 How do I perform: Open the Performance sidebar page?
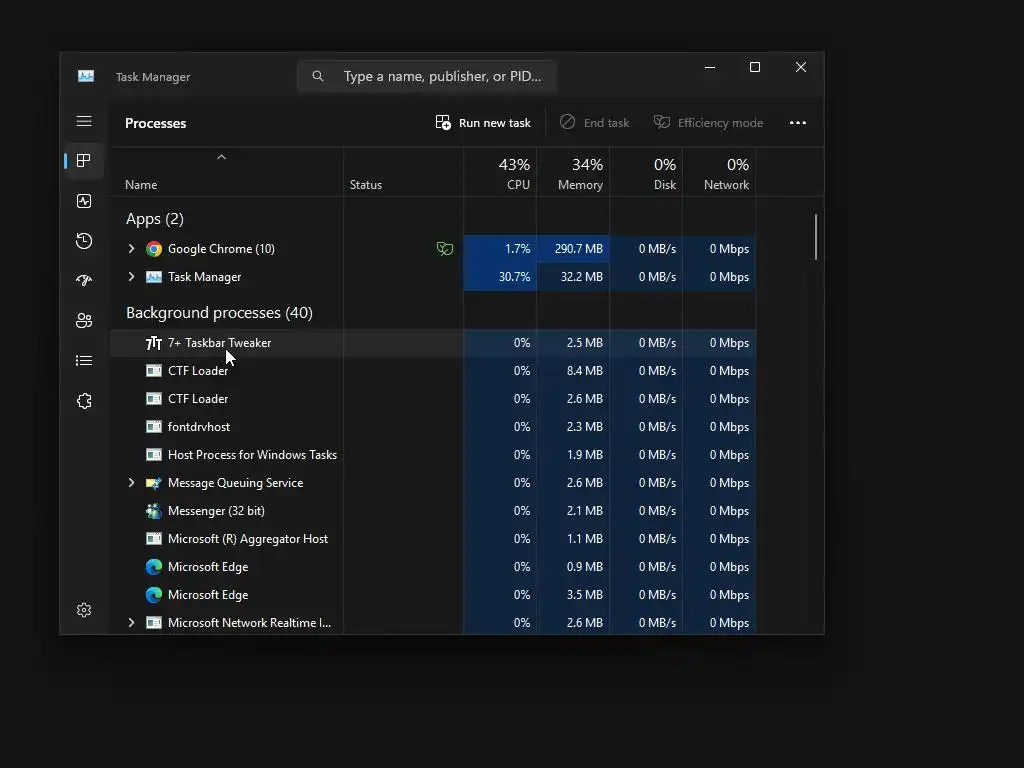tap(84, 201)
